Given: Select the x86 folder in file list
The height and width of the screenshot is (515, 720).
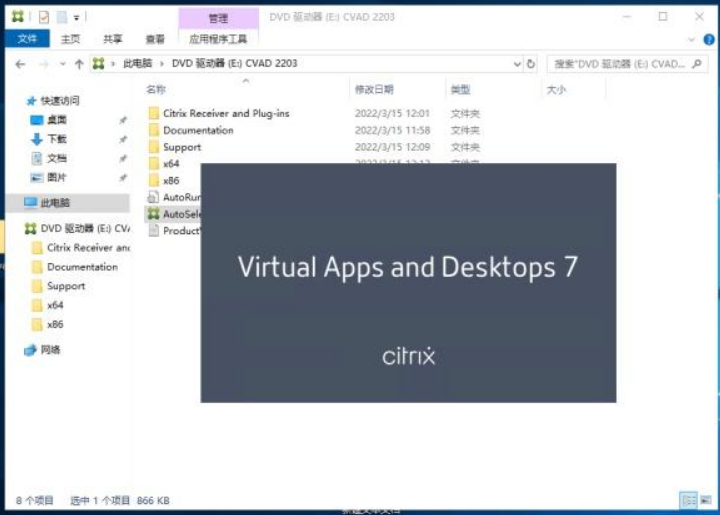Looking at the screenshot, I should tap(163, 181).
